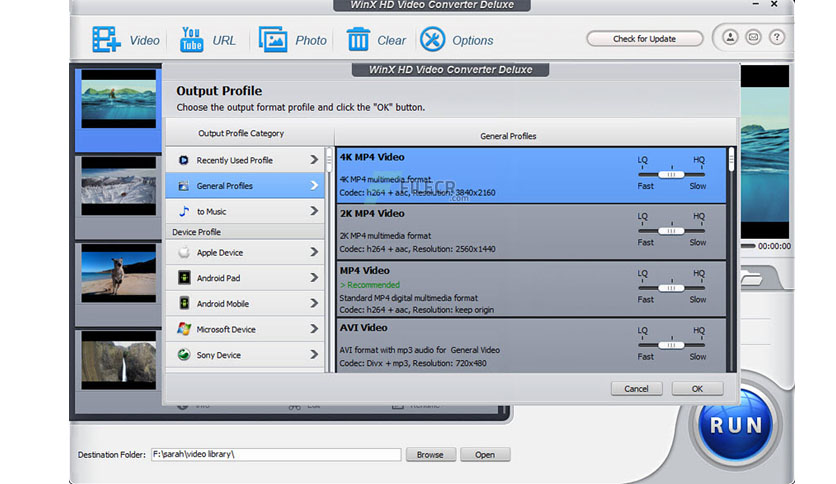Click the Destination Folder path field
Image resolution: width=836 pixels, height=484 pixels.
276,454
